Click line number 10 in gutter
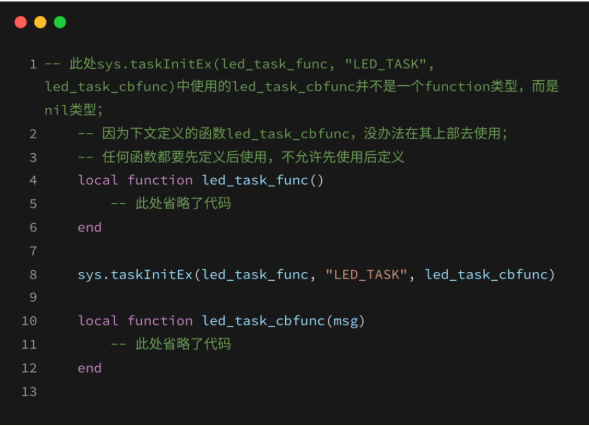Screen dimensions: 589x426 29,321
